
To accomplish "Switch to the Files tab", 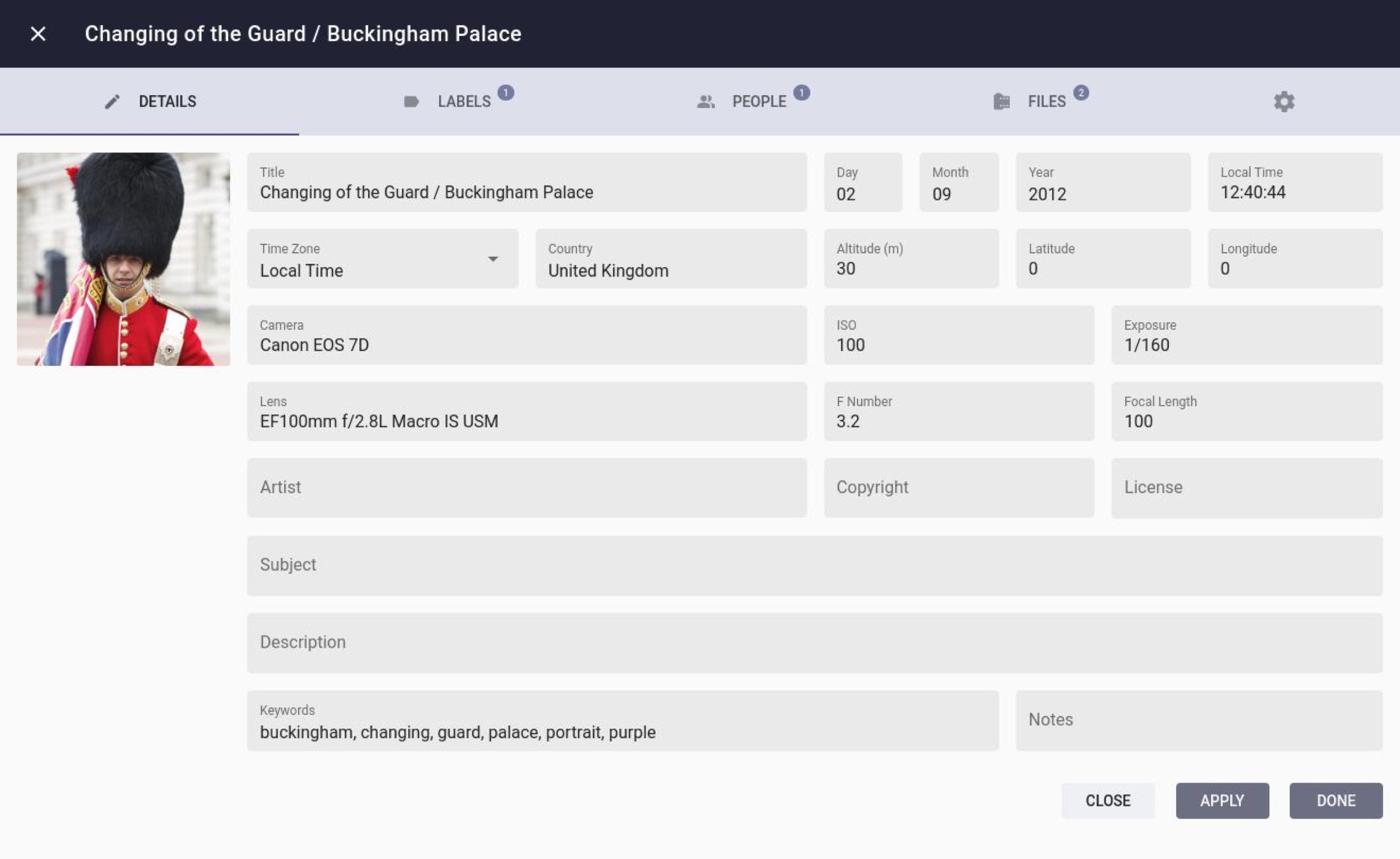I will [x=1046, y=102].
